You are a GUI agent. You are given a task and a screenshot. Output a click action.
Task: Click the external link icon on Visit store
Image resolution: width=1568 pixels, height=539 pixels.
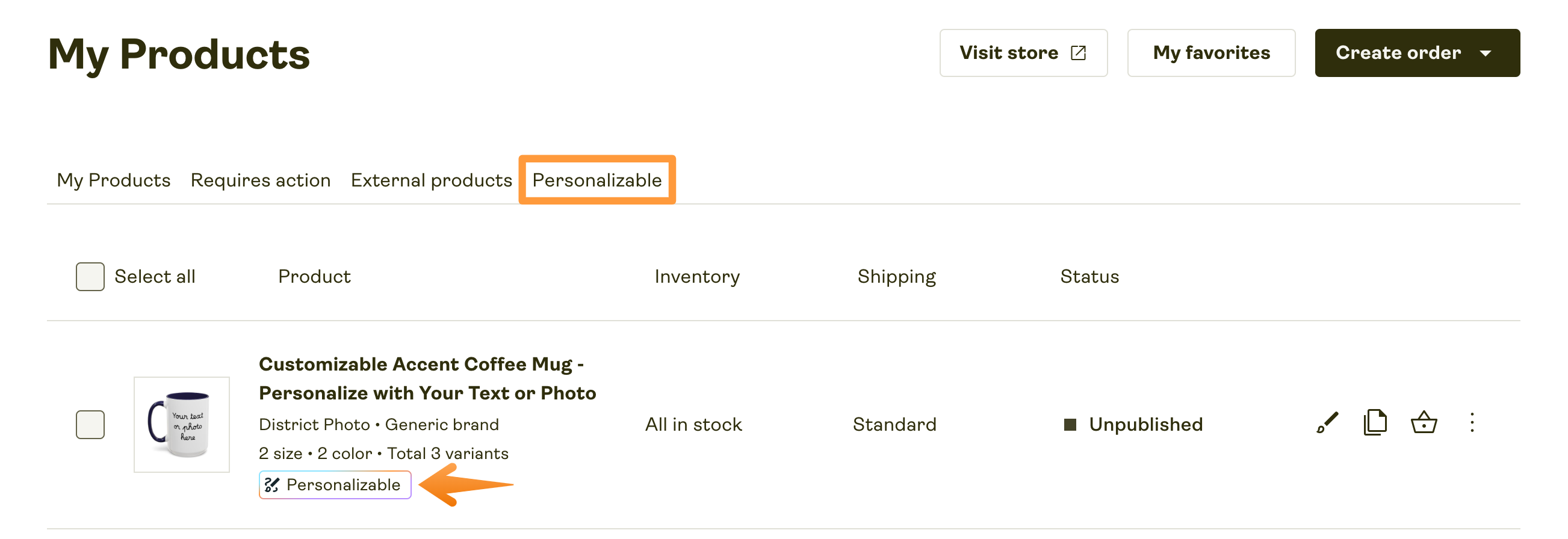1078,52
